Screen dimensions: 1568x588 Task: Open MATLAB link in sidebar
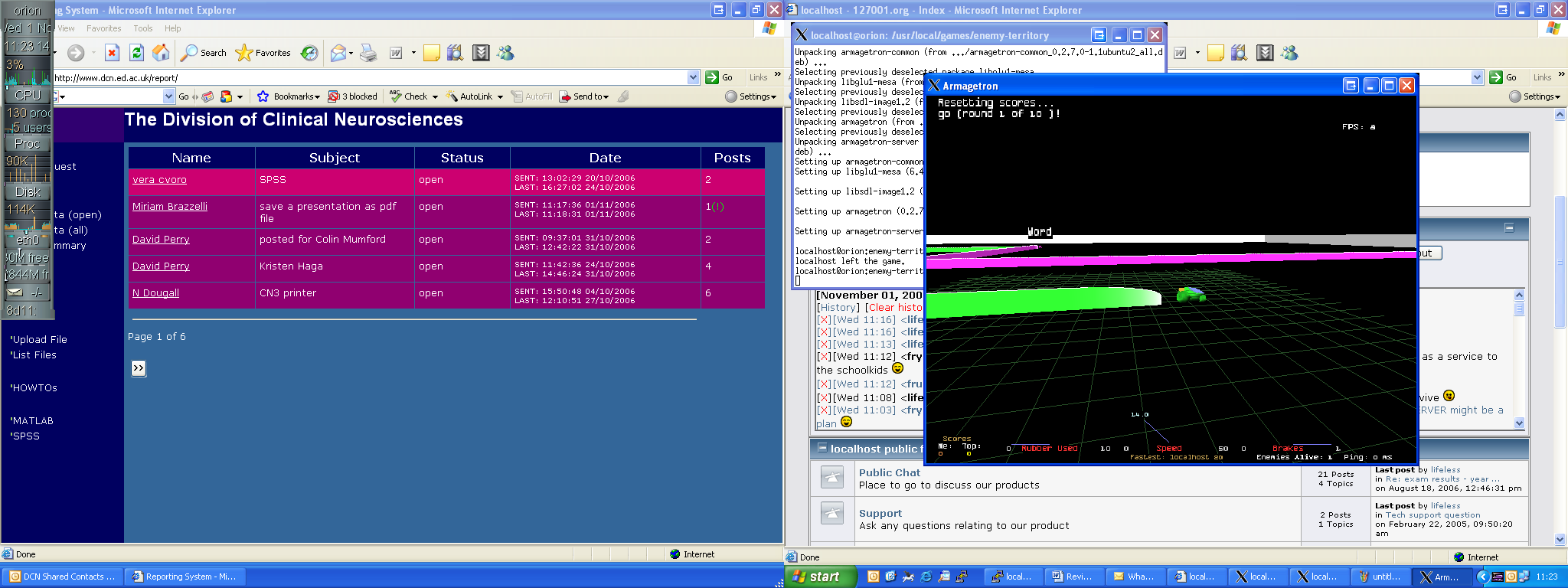click(33, 421)
